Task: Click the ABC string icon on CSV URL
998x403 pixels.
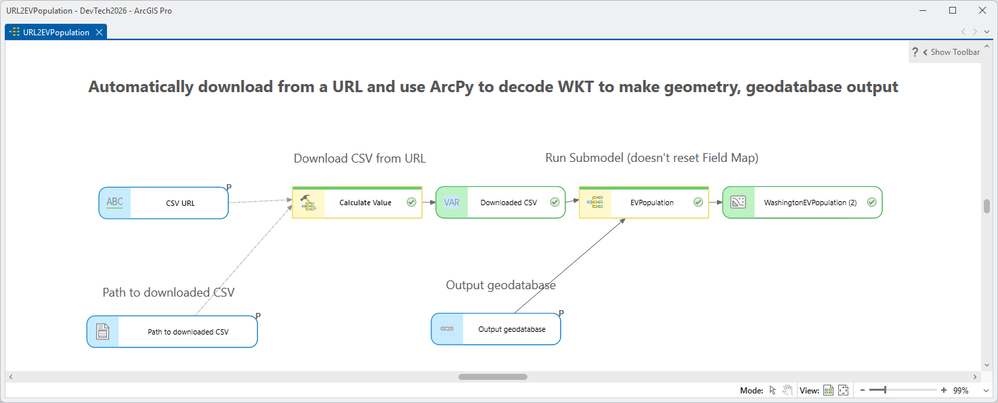Action: 115,202
